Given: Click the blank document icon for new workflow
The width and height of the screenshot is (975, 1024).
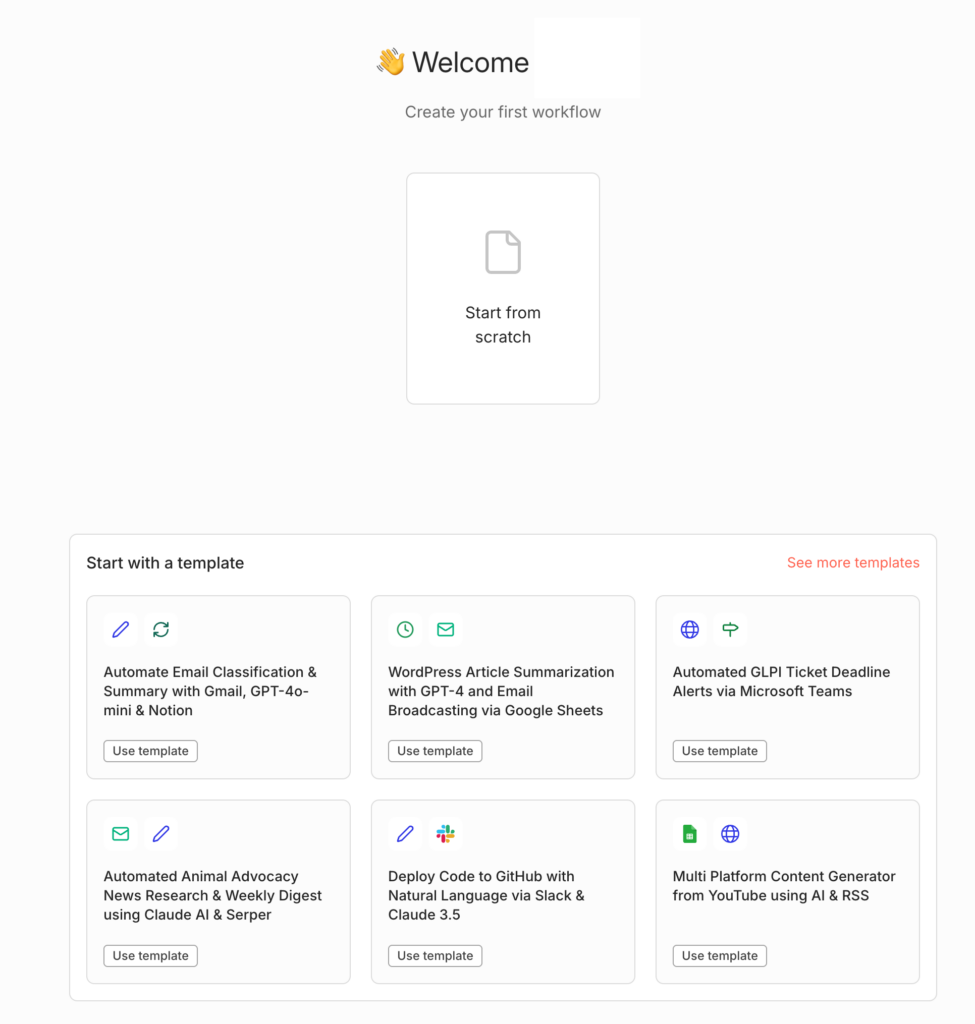Looking at the screenshot, I should [502, 252].
